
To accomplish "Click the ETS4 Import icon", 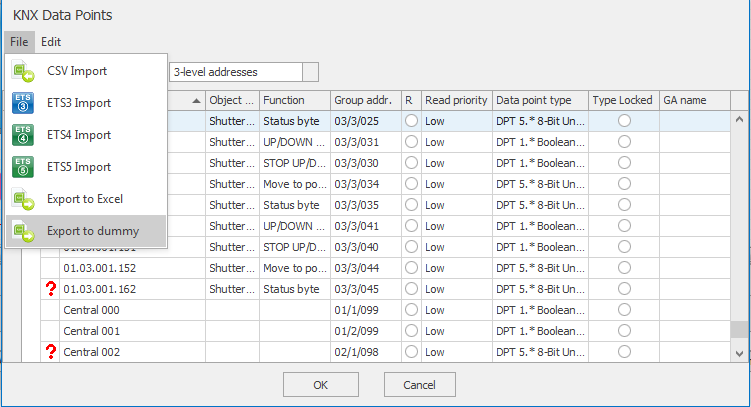I will point(23,135).
